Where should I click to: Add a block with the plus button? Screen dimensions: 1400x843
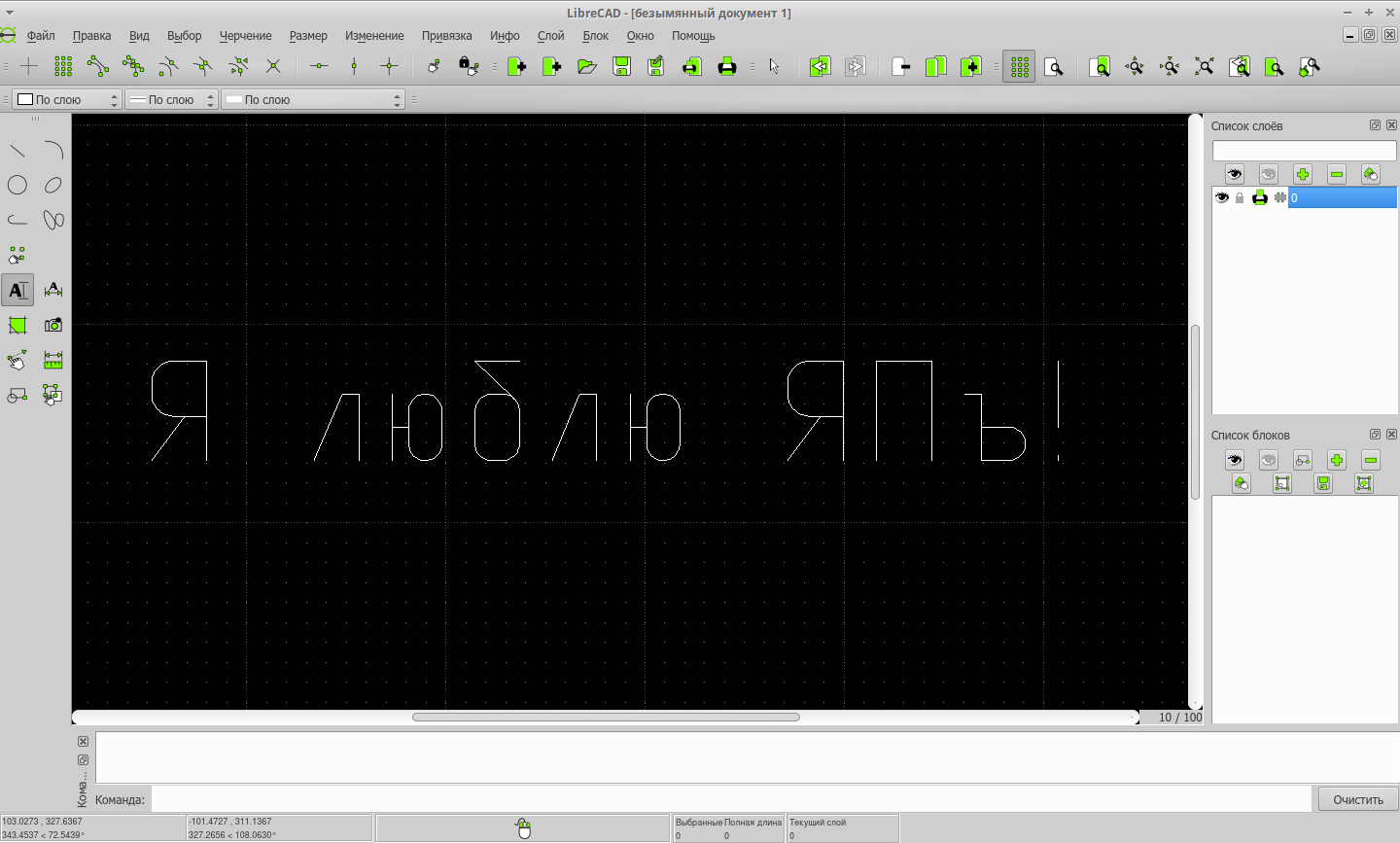(1337, 460)
